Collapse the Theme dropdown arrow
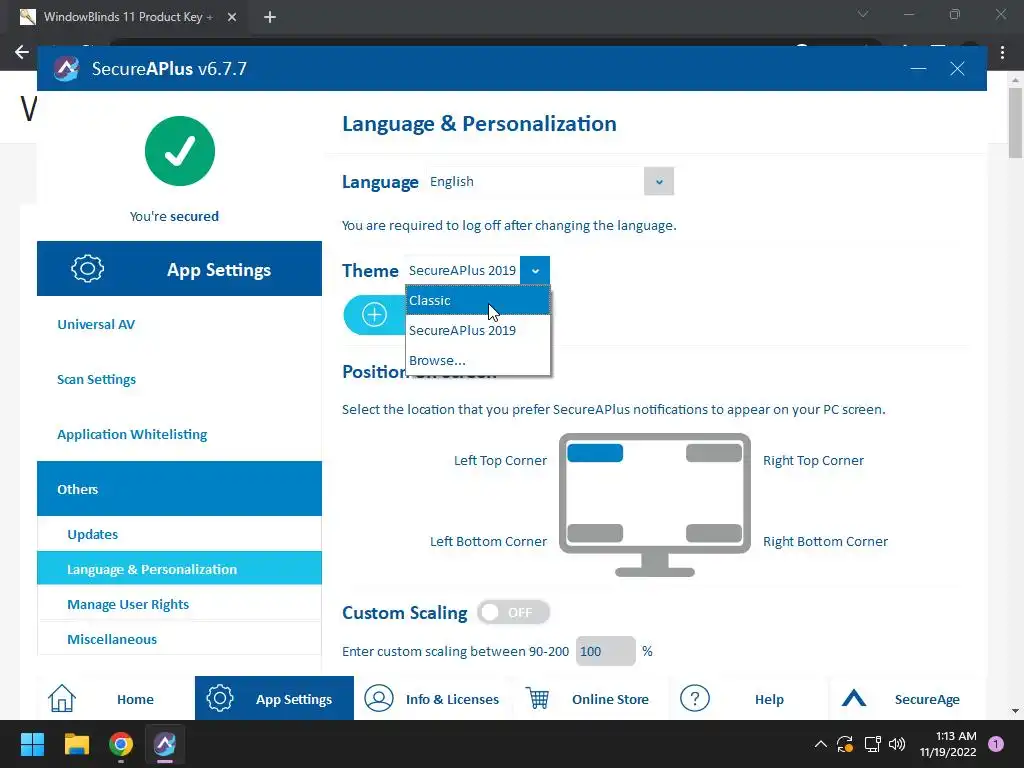 pos(535,270)
